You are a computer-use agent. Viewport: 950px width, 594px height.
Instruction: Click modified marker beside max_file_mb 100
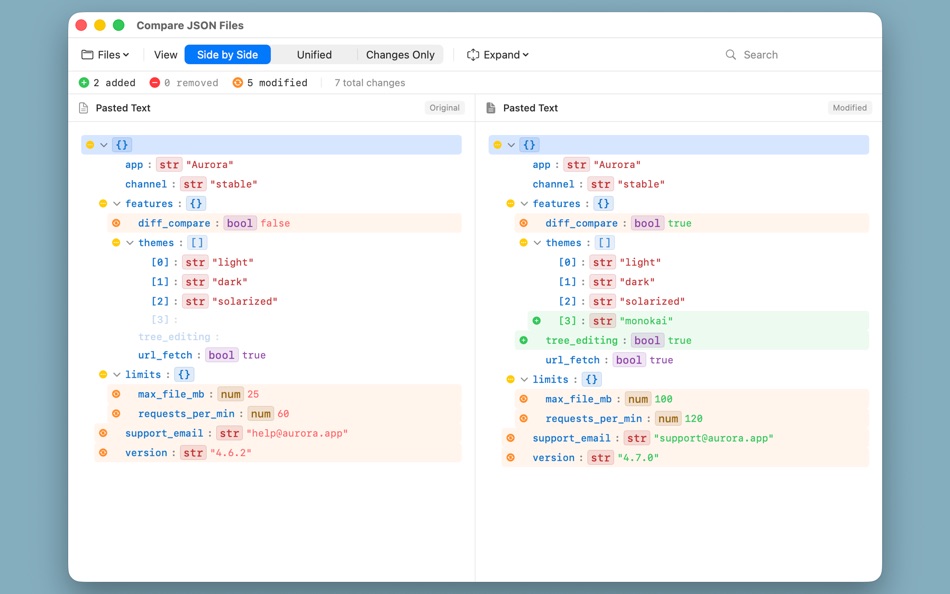(523, 399)
